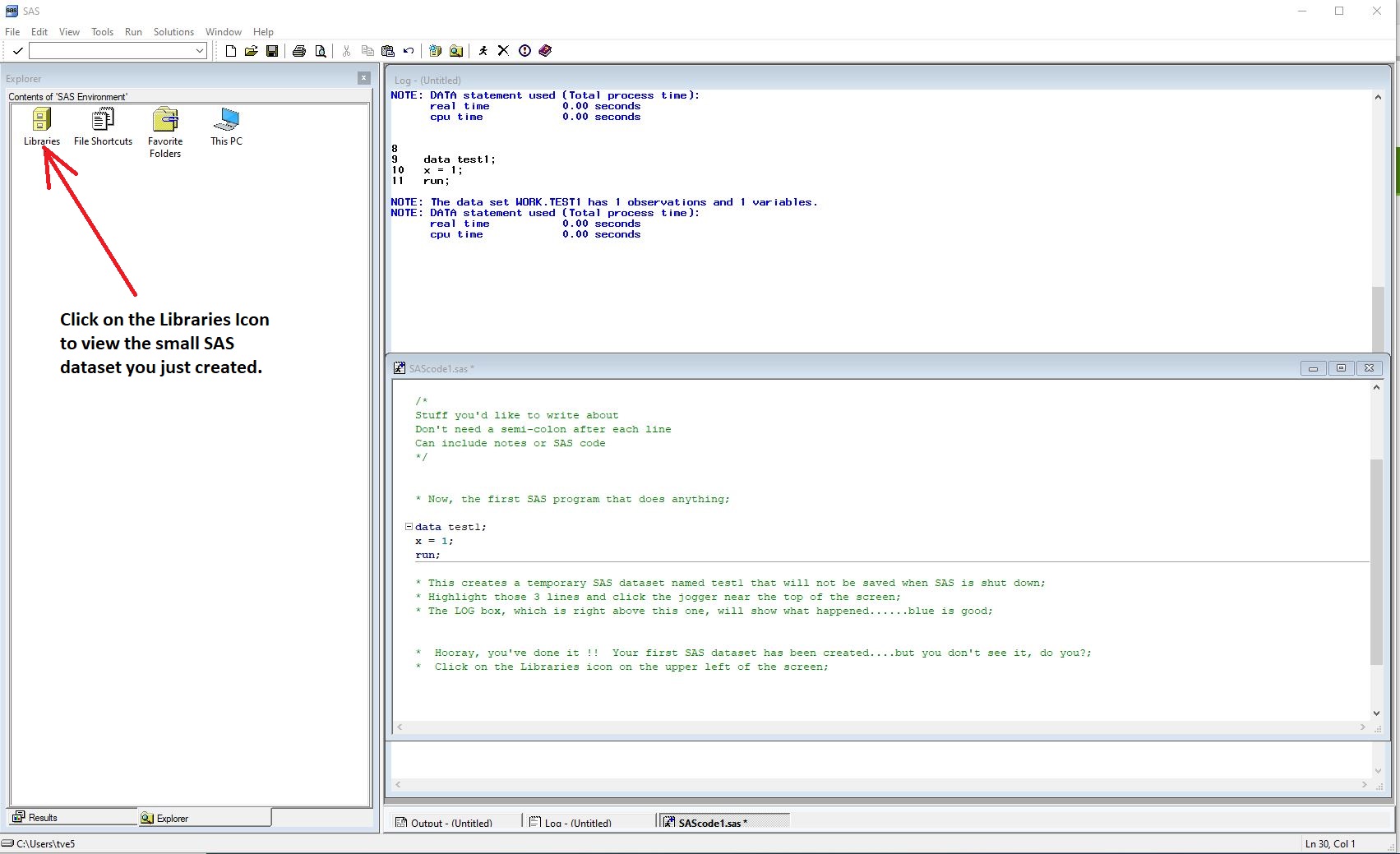The image size is (1400, 854).
Task: Click the Break (exclamation) toolbar icon
Action: [x=524, y=51]
